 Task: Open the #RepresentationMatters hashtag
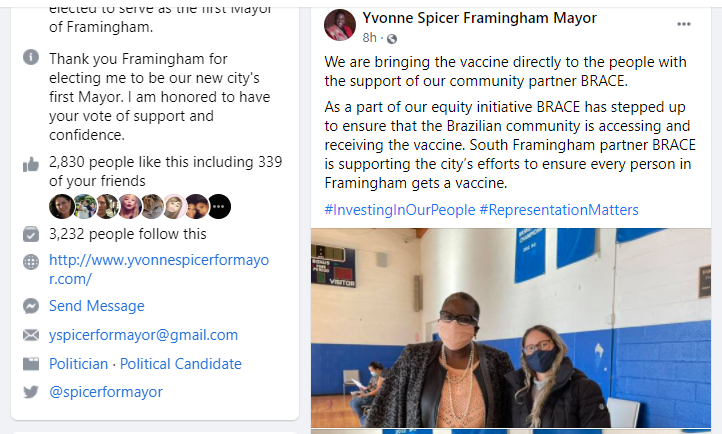click(x=559, y=210)
